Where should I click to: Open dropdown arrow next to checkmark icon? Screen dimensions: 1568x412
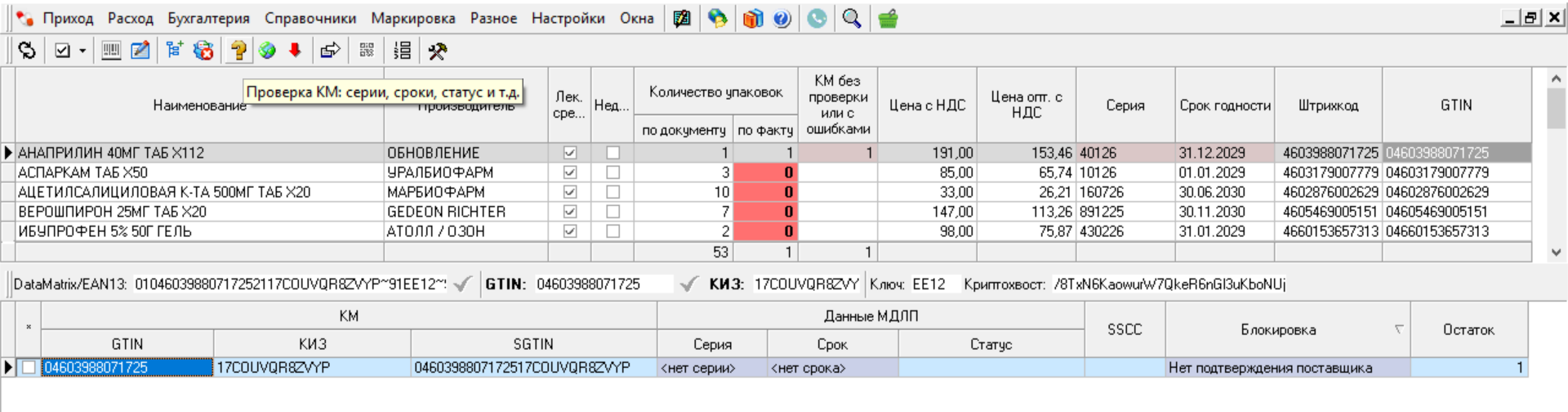tap(82, 51)
